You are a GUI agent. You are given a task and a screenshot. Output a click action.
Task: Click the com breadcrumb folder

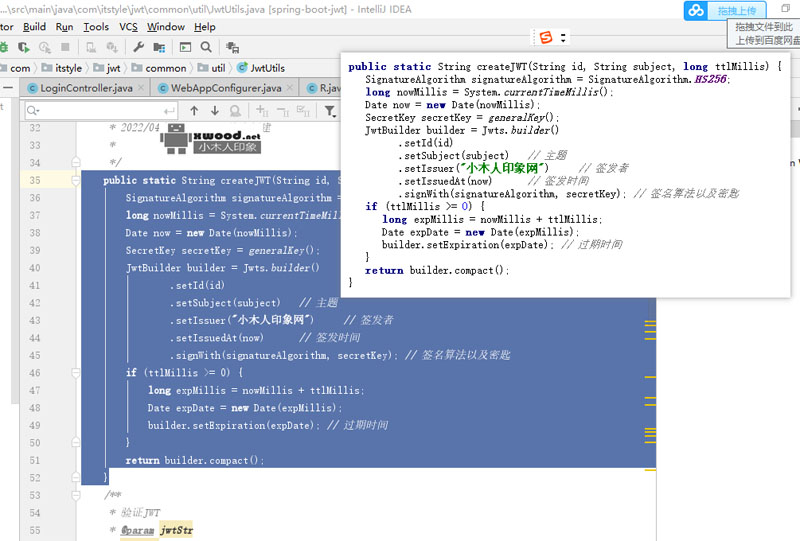pyautogui.click(x=16, y=68)
